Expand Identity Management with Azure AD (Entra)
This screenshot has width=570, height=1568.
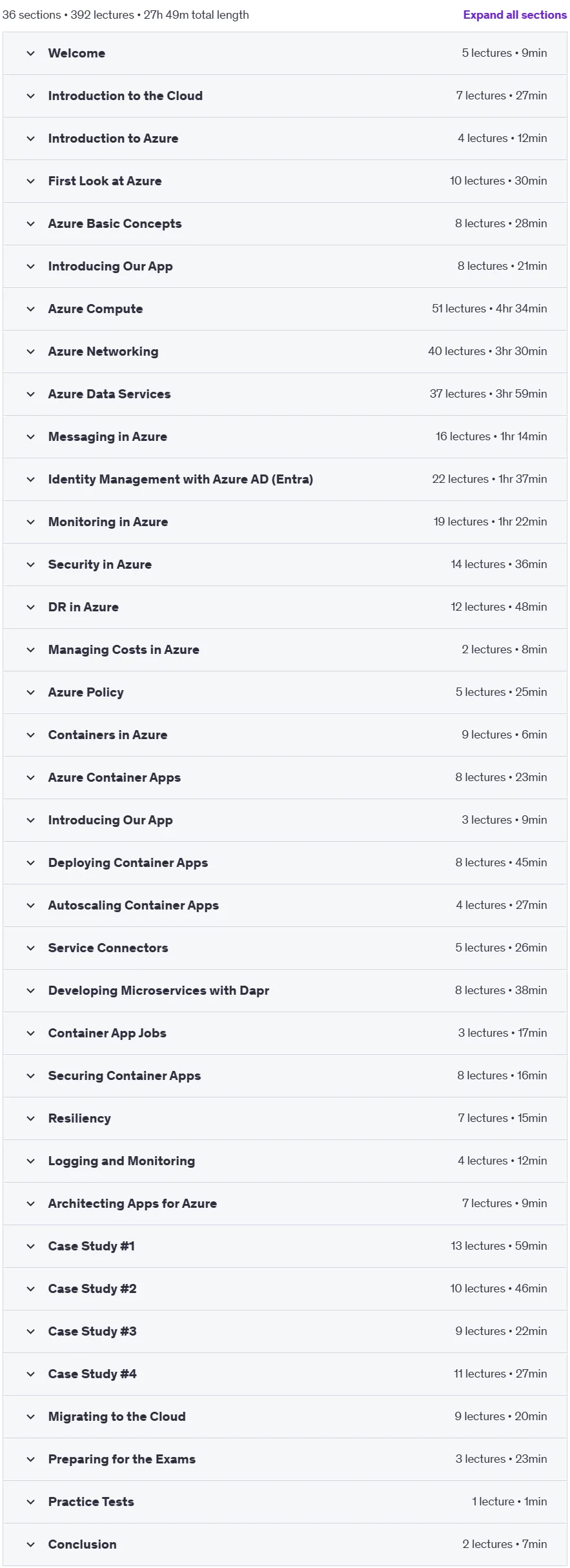(285, 479)
